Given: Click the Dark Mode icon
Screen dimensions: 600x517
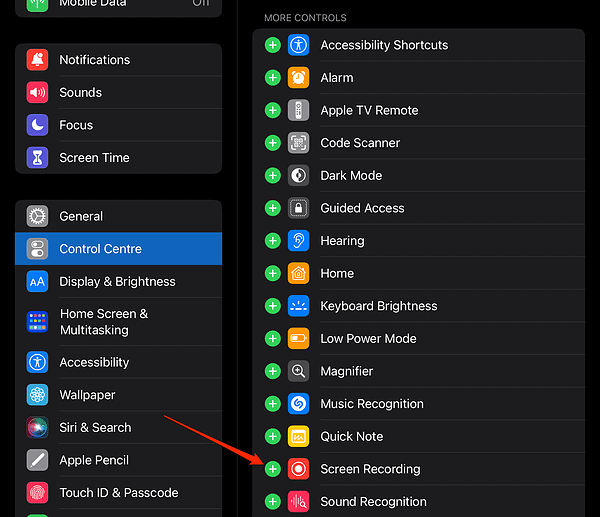Looking at the screenshot, I should (298, 175).
